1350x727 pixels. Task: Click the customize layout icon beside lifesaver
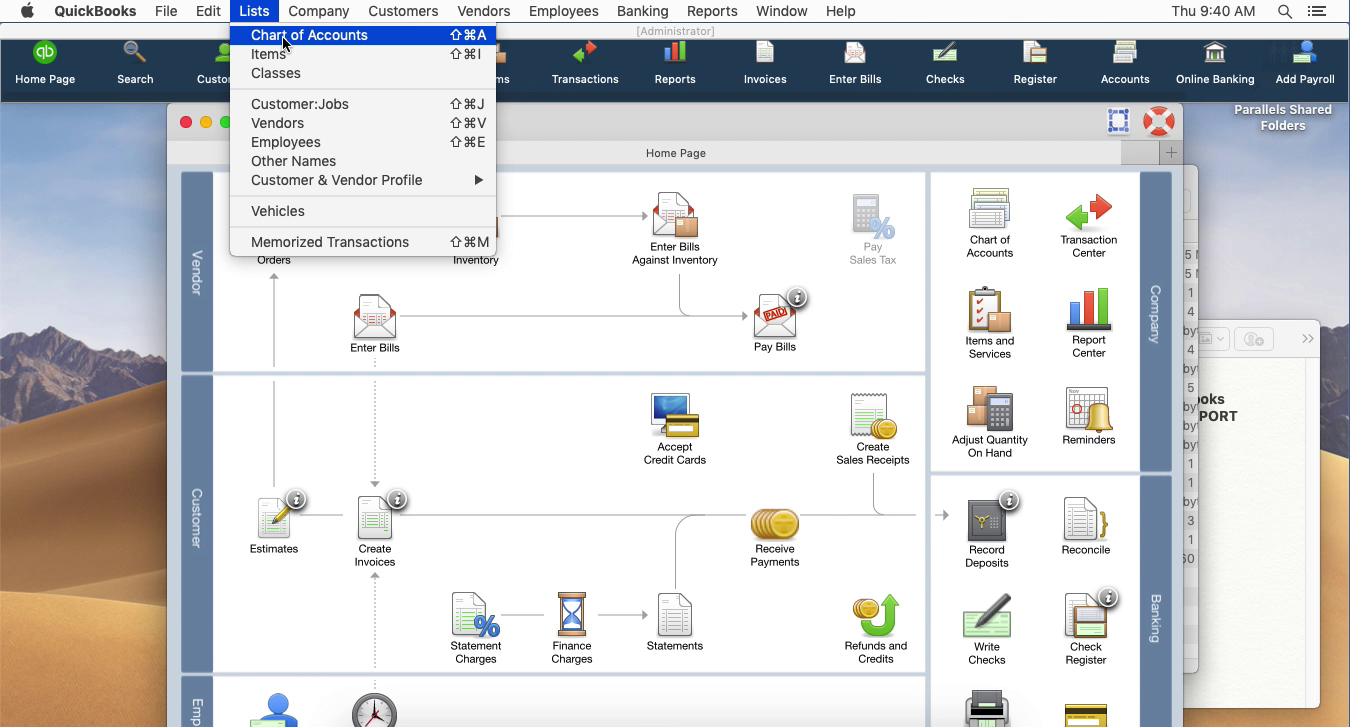1118,121
